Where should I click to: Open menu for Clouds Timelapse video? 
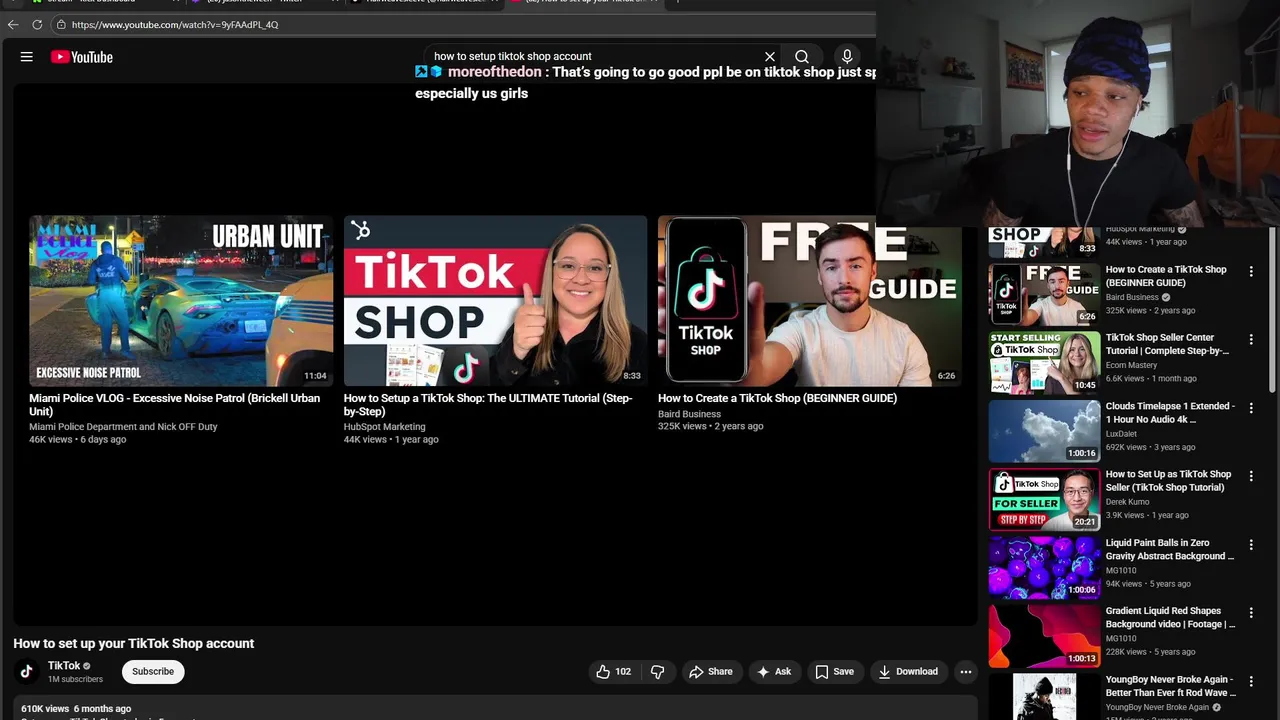coord(1251,408)
